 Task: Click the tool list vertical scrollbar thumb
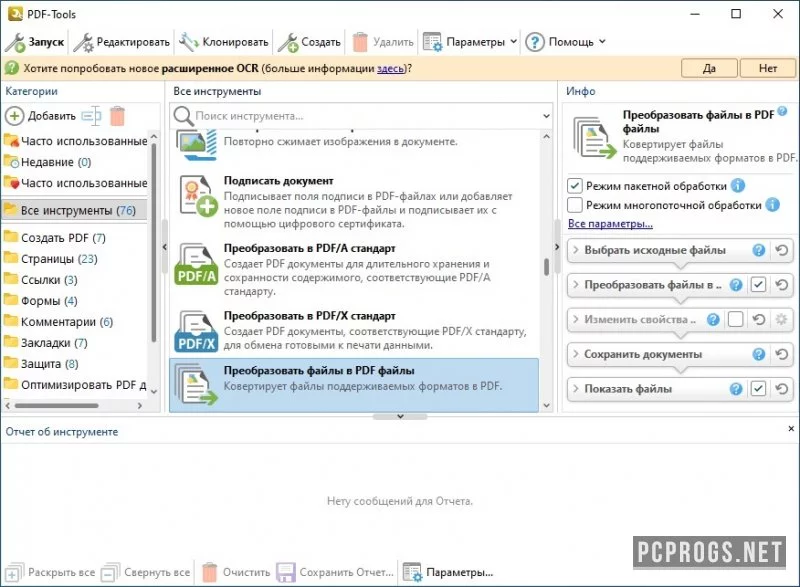[x=546, y=266]
